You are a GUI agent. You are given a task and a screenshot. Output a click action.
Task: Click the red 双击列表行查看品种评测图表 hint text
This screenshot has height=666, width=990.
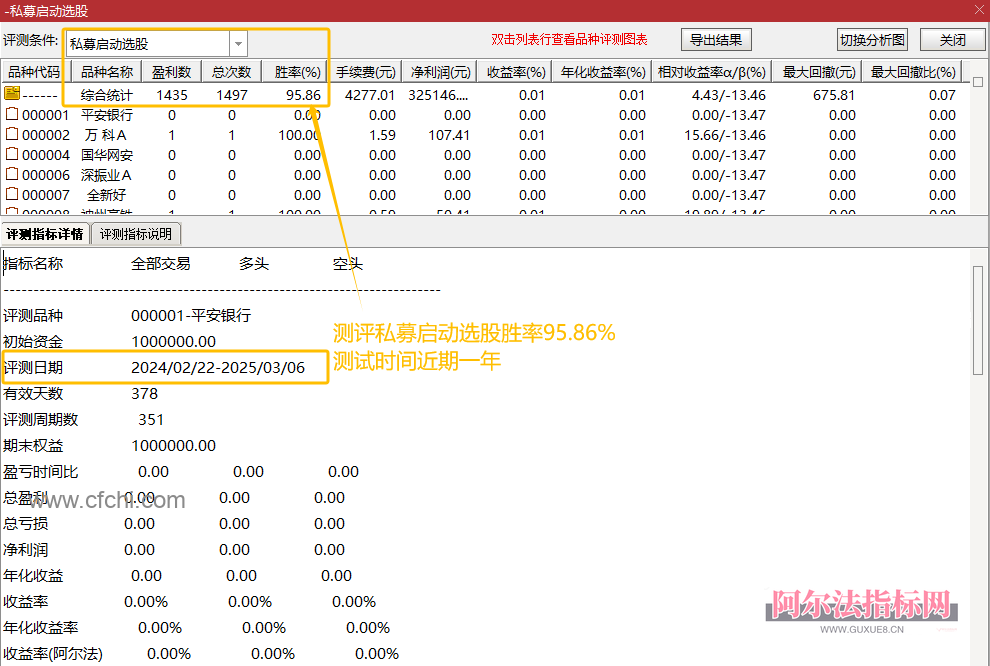(570, 39)
